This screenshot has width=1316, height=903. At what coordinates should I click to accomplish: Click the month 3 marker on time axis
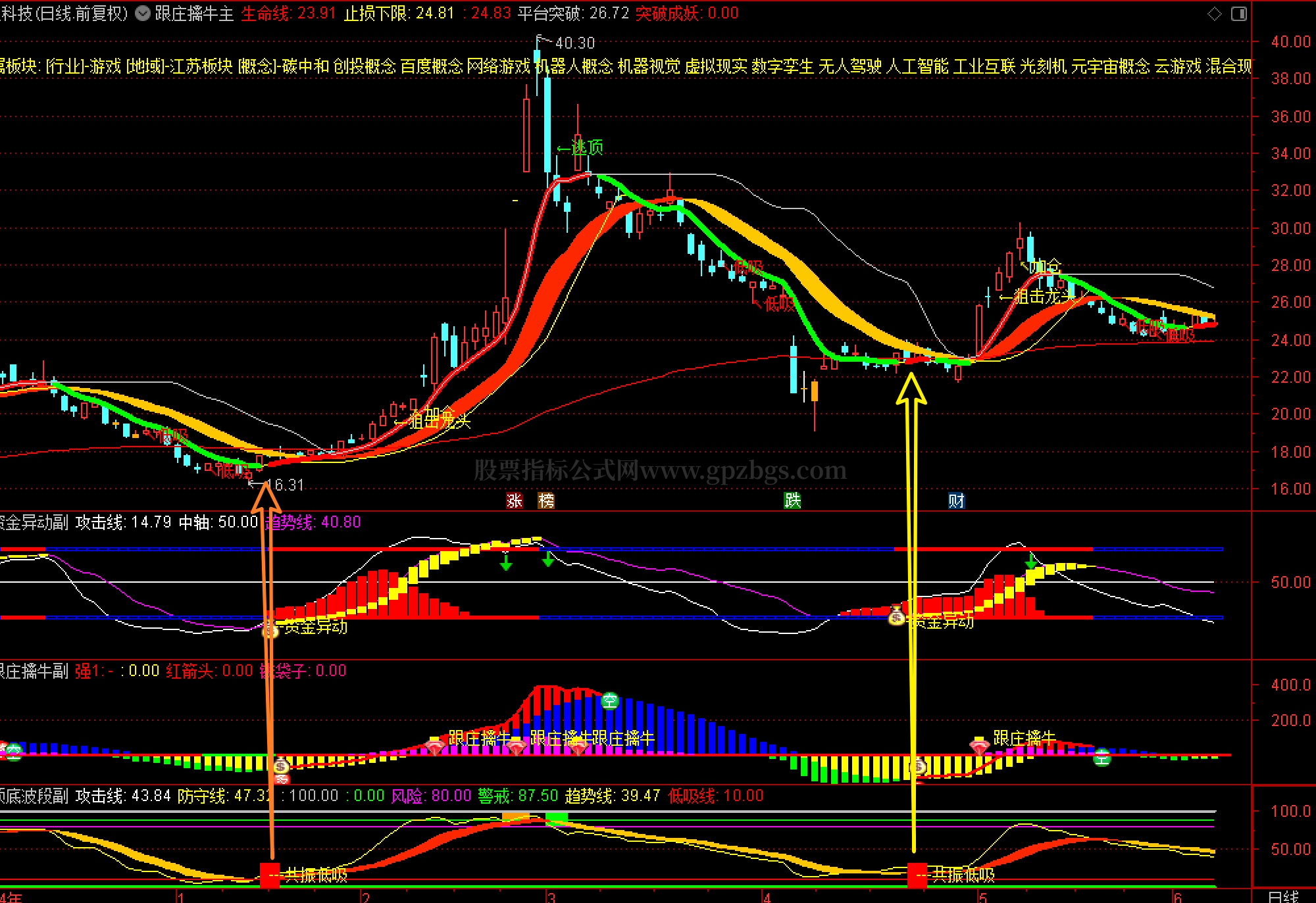tap(551, 897)
